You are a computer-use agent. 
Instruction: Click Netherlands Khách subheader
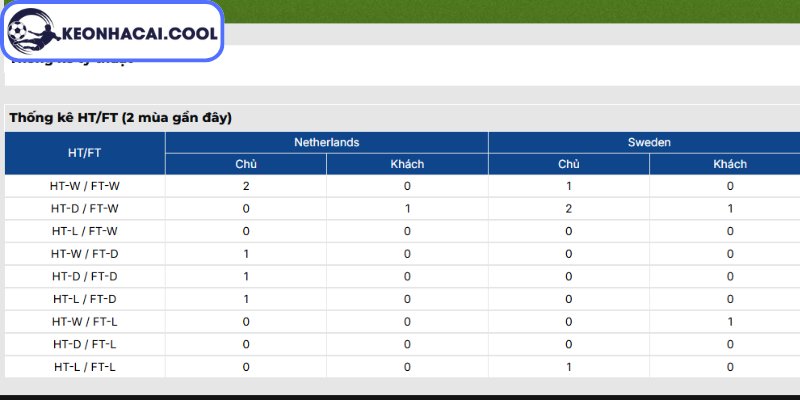click(407, 164)
